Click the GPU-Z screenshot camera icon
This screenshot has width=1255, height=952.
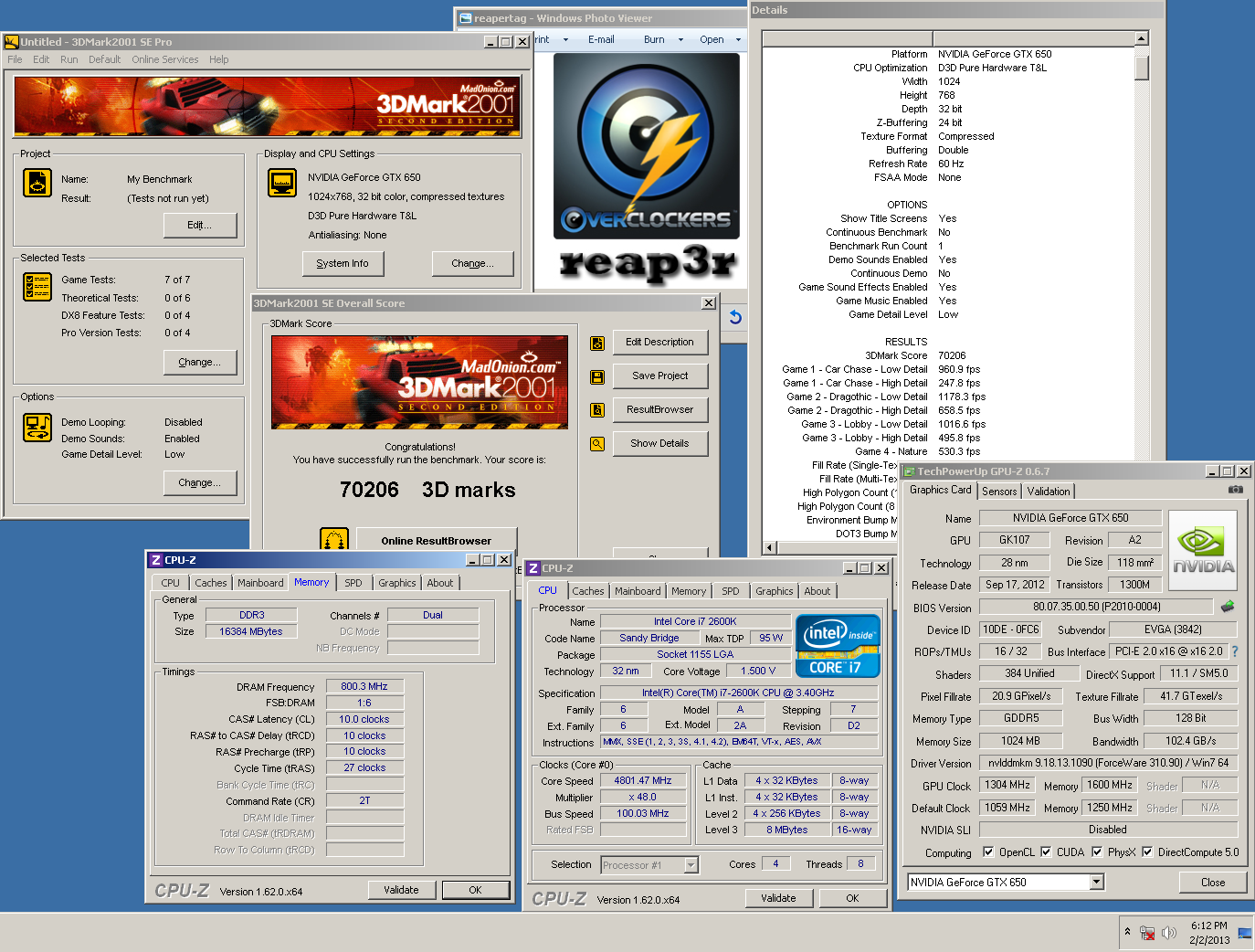[x=1236, y=490]
